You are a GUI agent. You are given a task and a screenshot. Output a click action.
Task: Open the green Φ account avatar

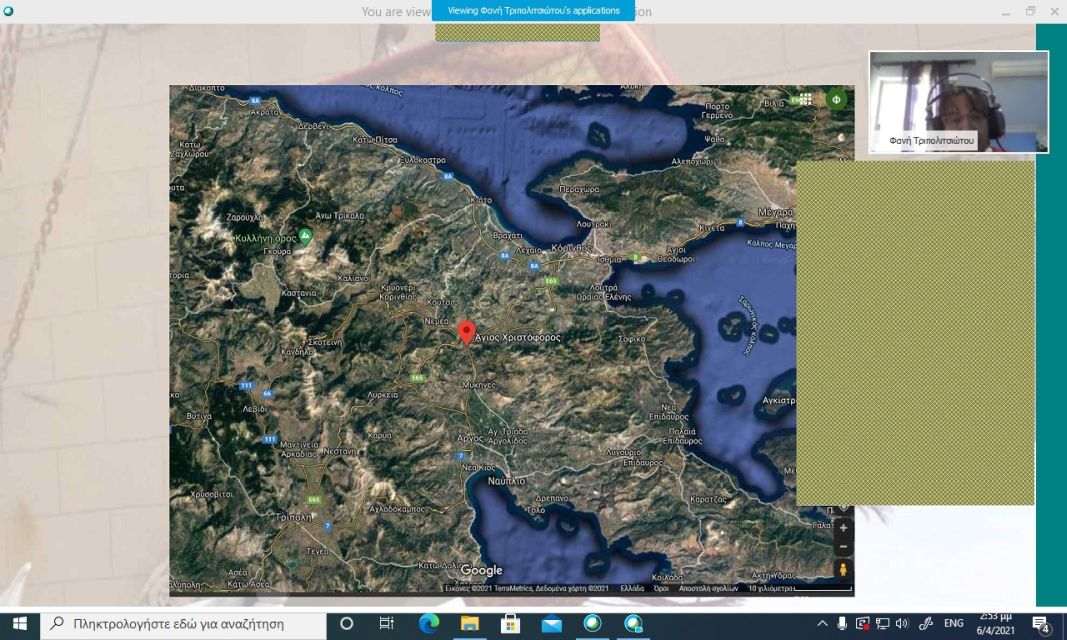click(836, 99)
